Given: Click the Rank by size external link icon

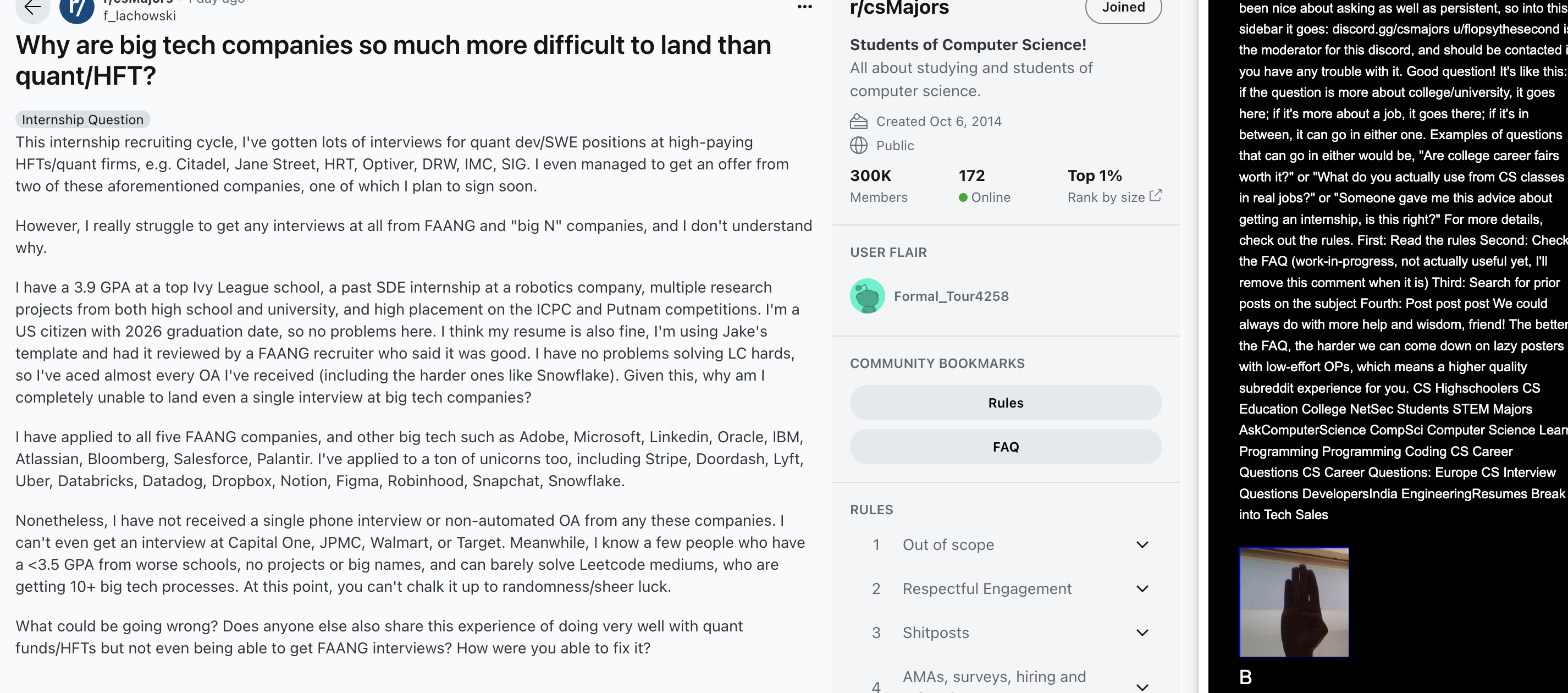Looking at the screenshot, I should pyautogui.click(x=1155, y=195).
